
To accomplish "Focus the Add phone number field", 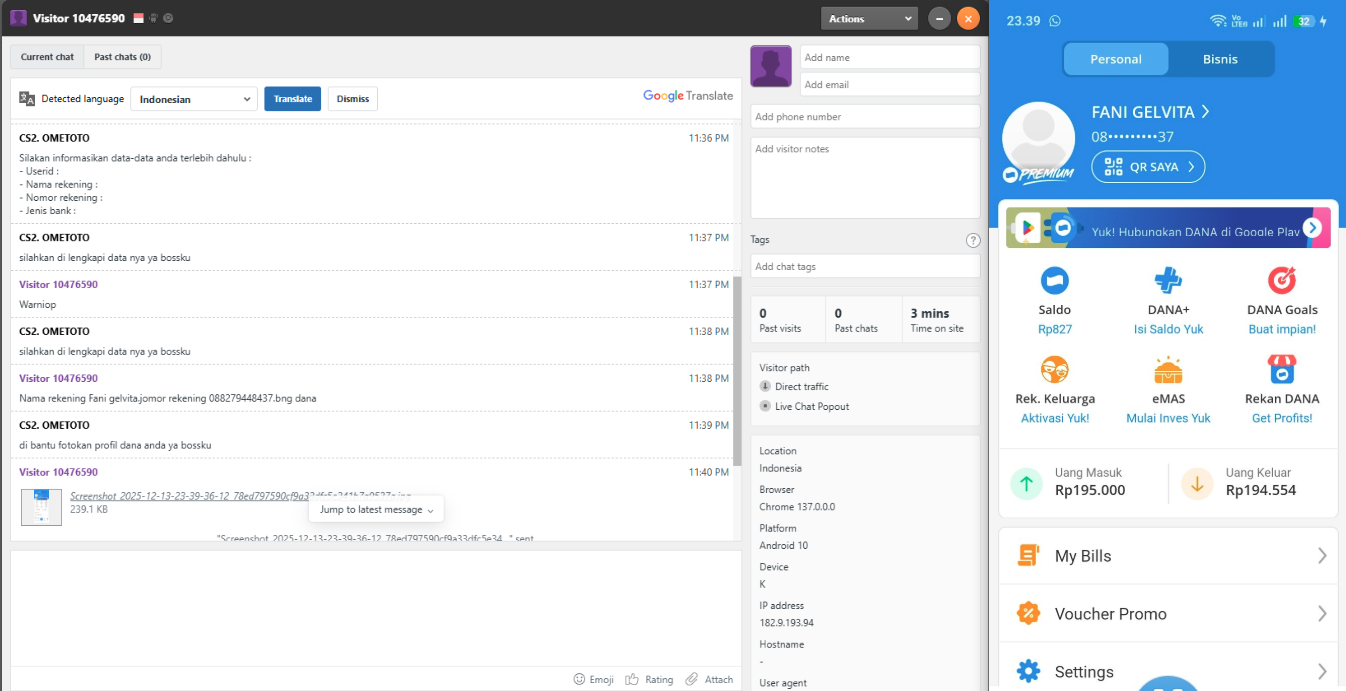I will point(865,116).
